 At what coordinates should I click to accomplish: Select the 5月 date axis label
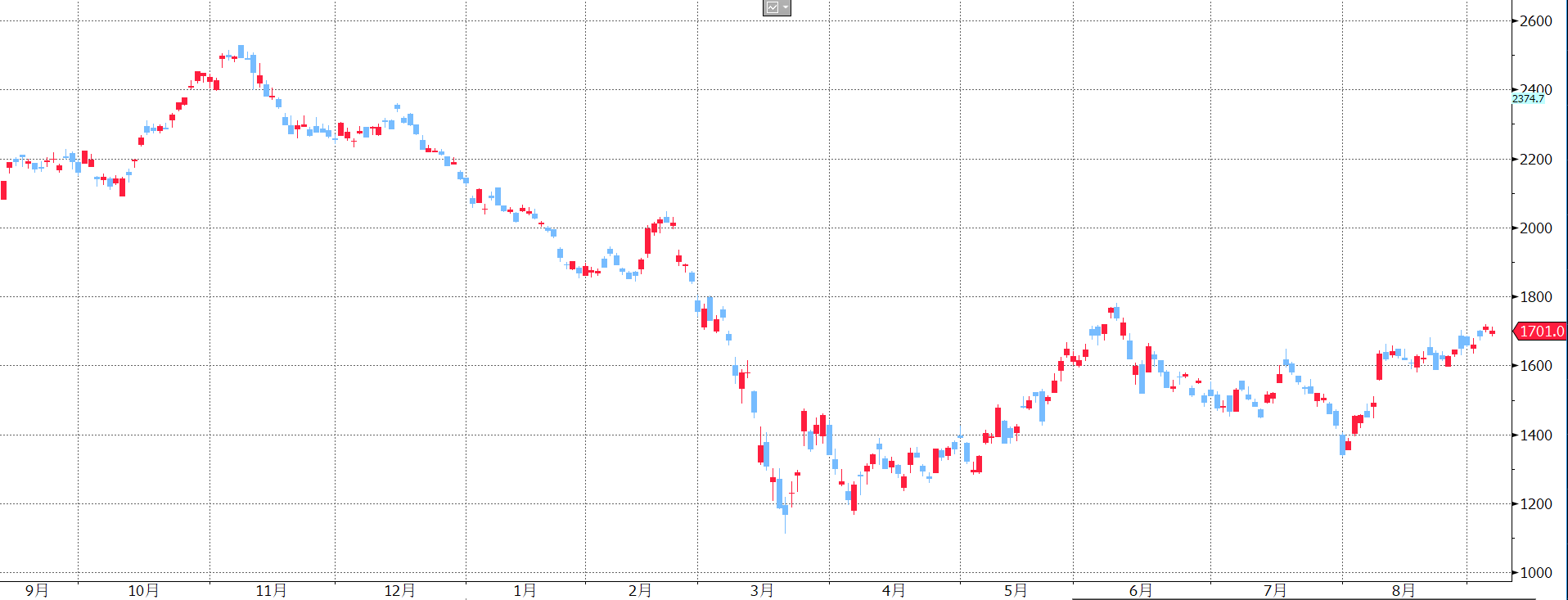click(1016, 590)
